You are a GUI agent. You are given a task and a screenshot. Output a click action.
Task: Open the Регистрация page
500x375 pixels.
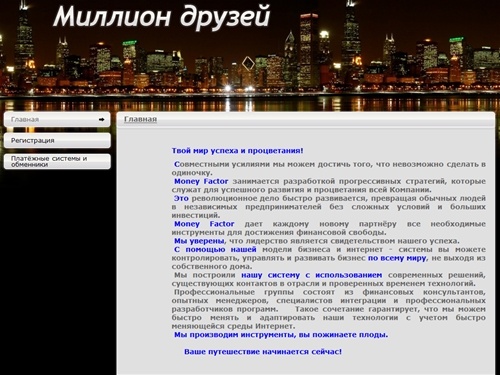coord(57,140)
